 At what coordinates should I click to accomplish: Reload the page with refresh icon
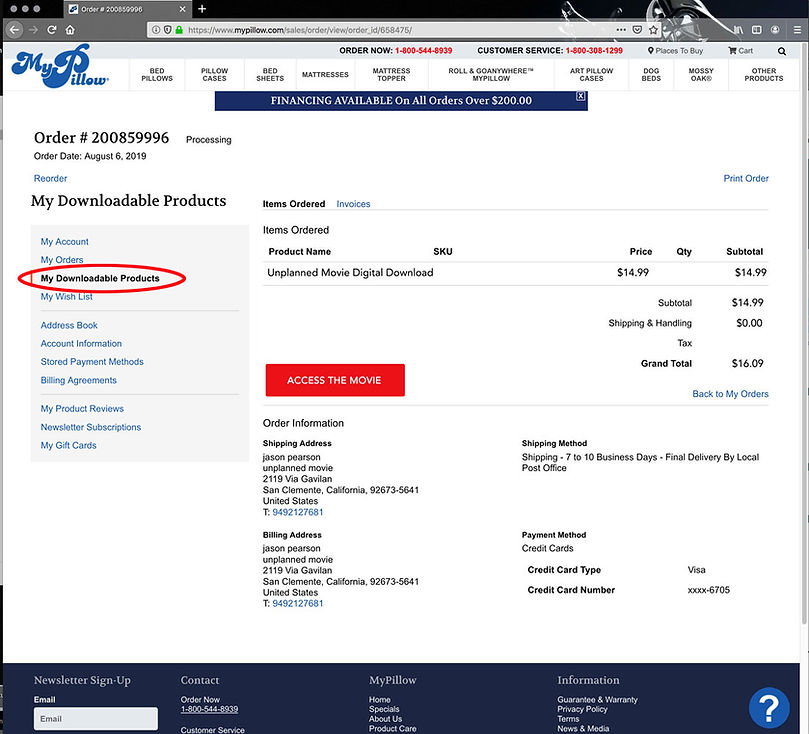(52, 30)
